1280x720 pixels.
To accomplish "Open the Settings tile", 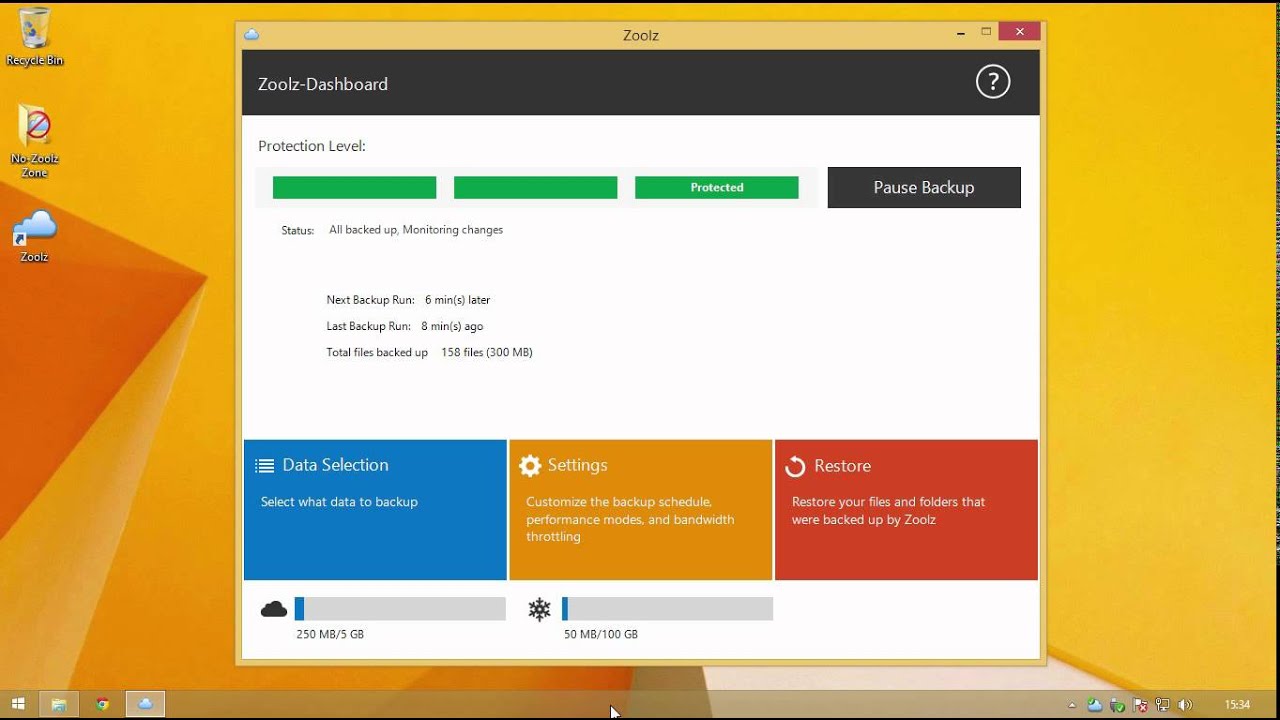I will tap(641, 510).
